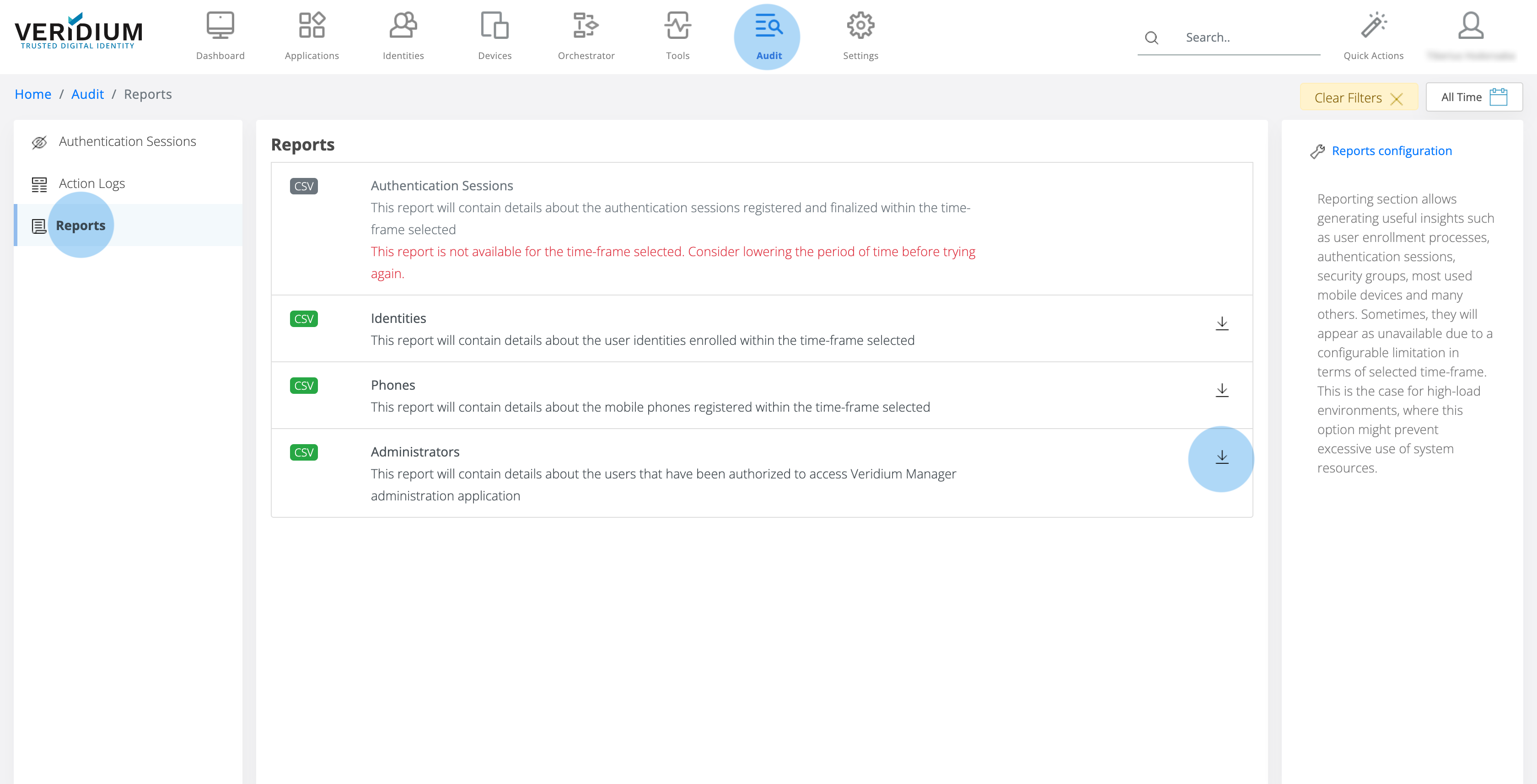Open the All Time date range picker

[x=1474, y=96]
